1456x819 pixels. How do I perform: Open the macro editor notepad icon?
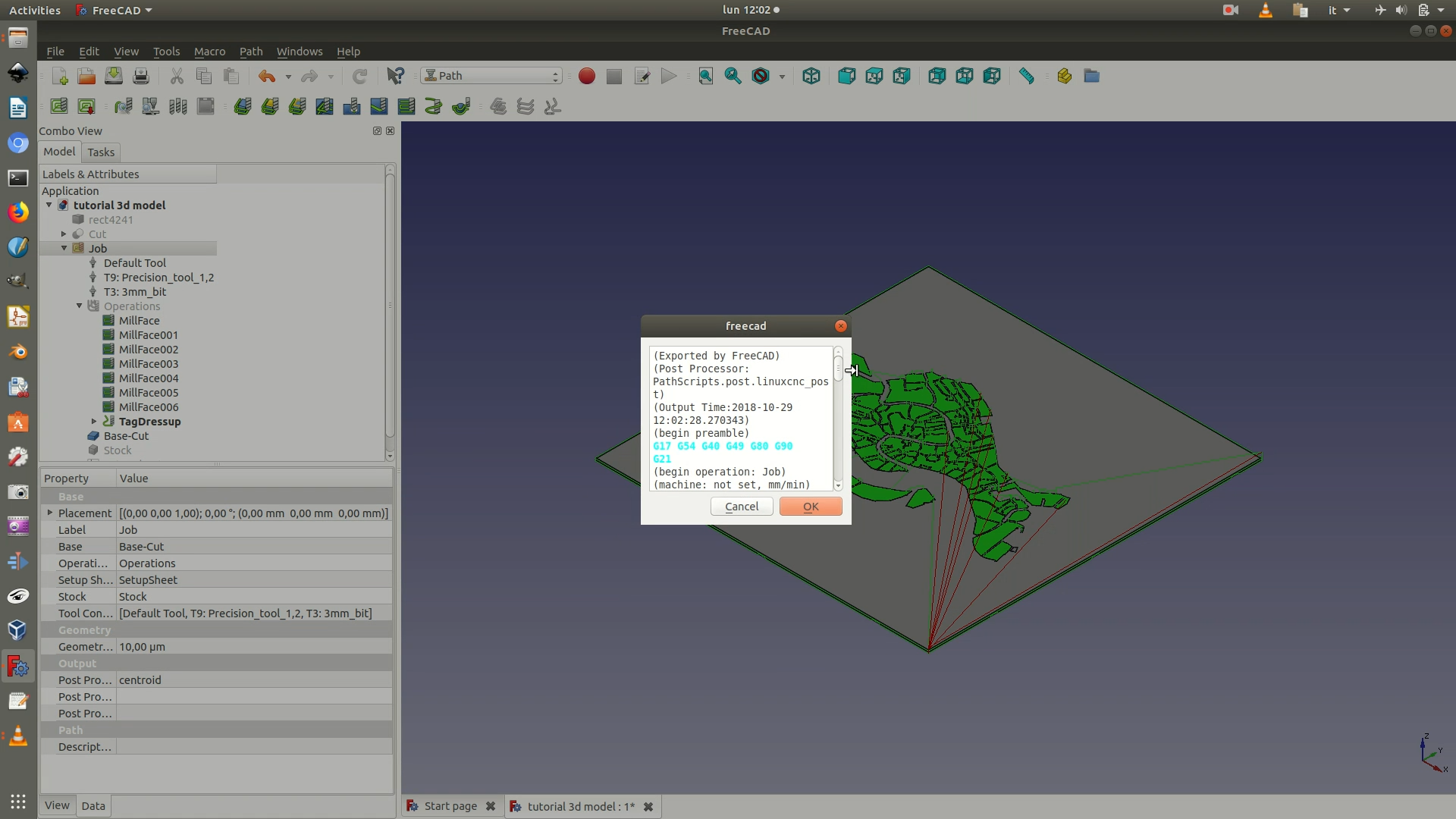click(x=642, y=76)
